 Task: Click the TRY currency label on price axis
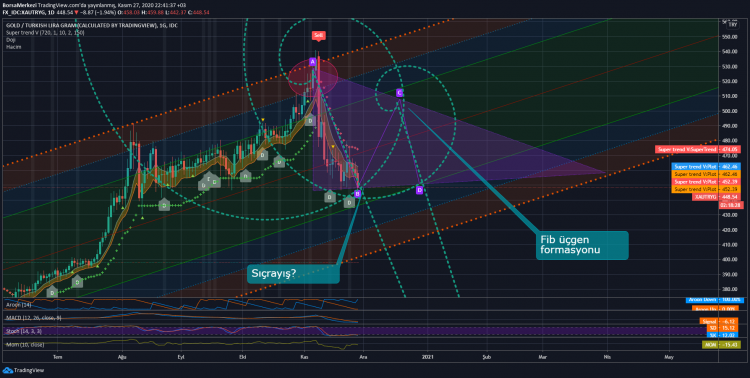tap(732, 25)
